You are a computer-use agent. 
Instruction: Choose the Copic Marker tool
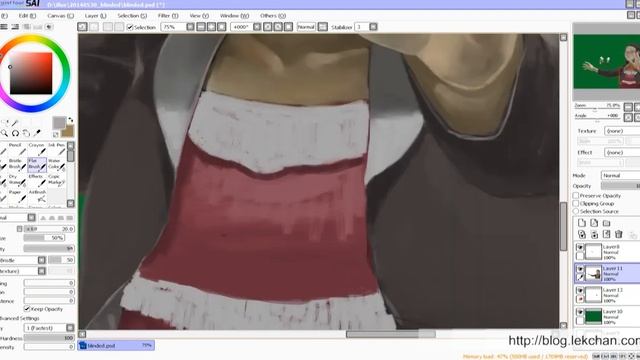click(x=56, y=180)
